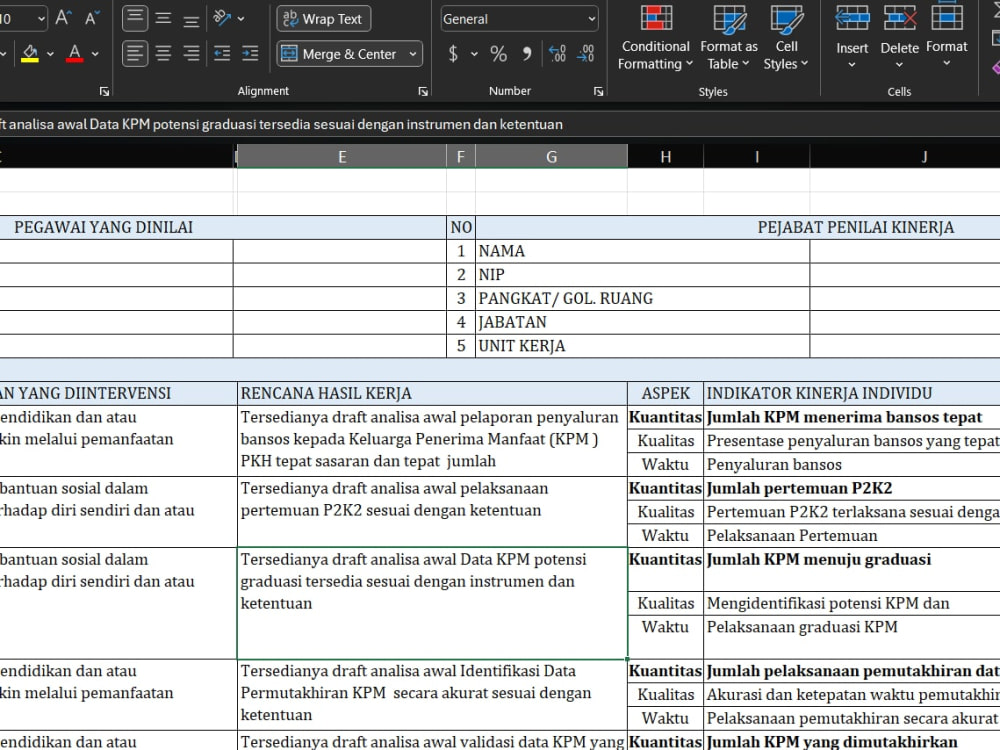Apply middle align to cell text

163,18
